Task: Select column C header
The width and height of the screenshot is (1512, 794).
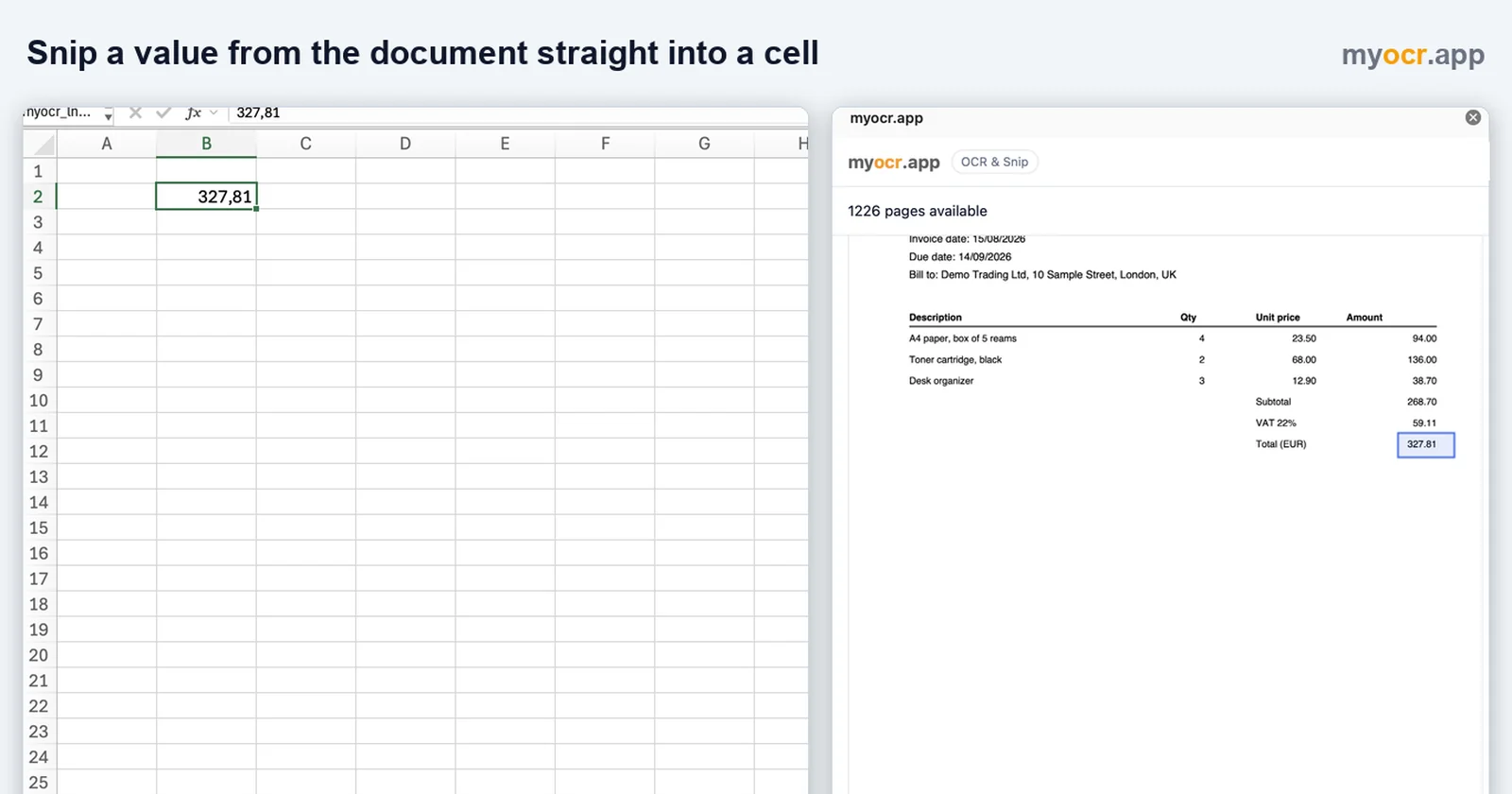Action: point(305,144)
